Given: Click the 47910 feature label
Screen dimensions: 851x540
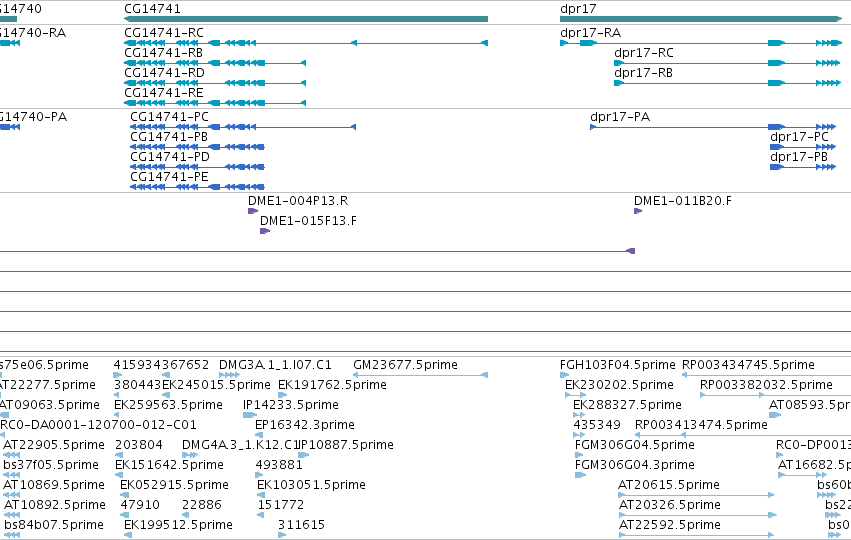Looking at the screenshot, I should coord(140,505).
